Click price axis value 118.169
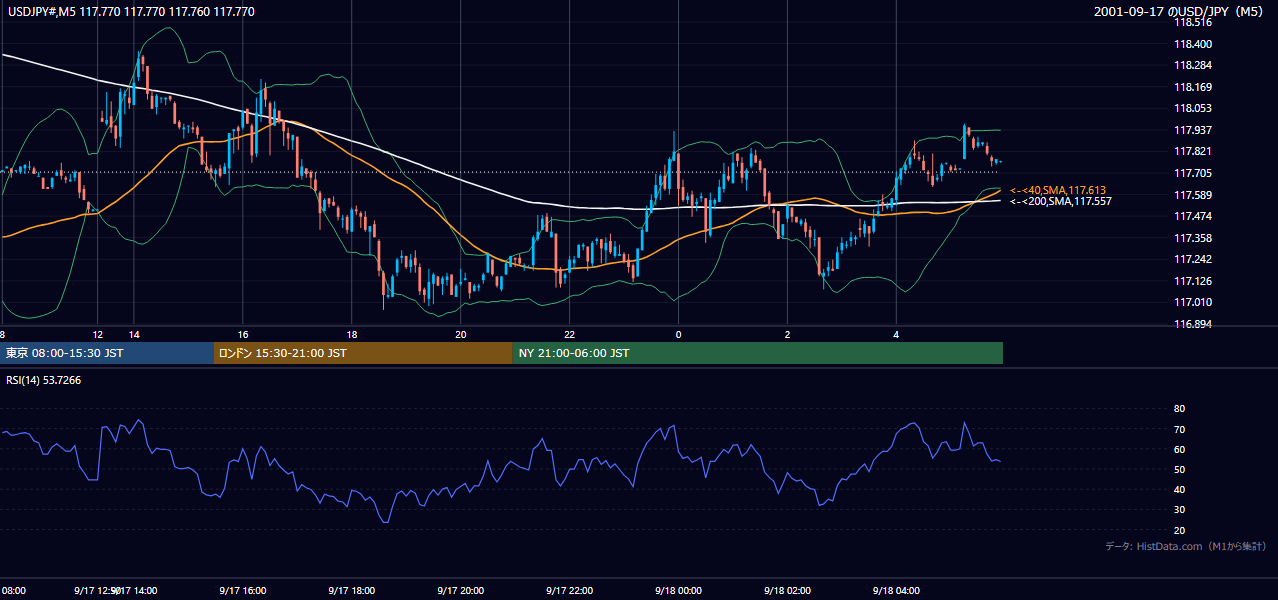This screenshot has width=1278, height=600. pyautogui.click(x=1192, y=87)
